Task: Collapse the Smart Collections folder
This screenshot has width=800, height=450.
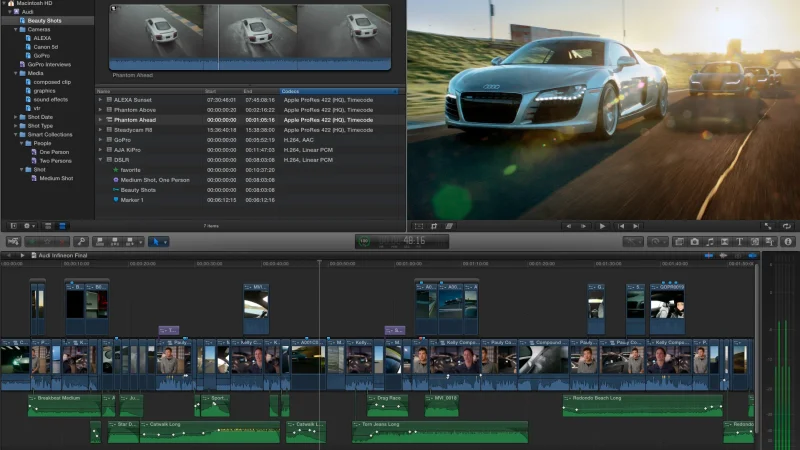Action: pos(16,135)
